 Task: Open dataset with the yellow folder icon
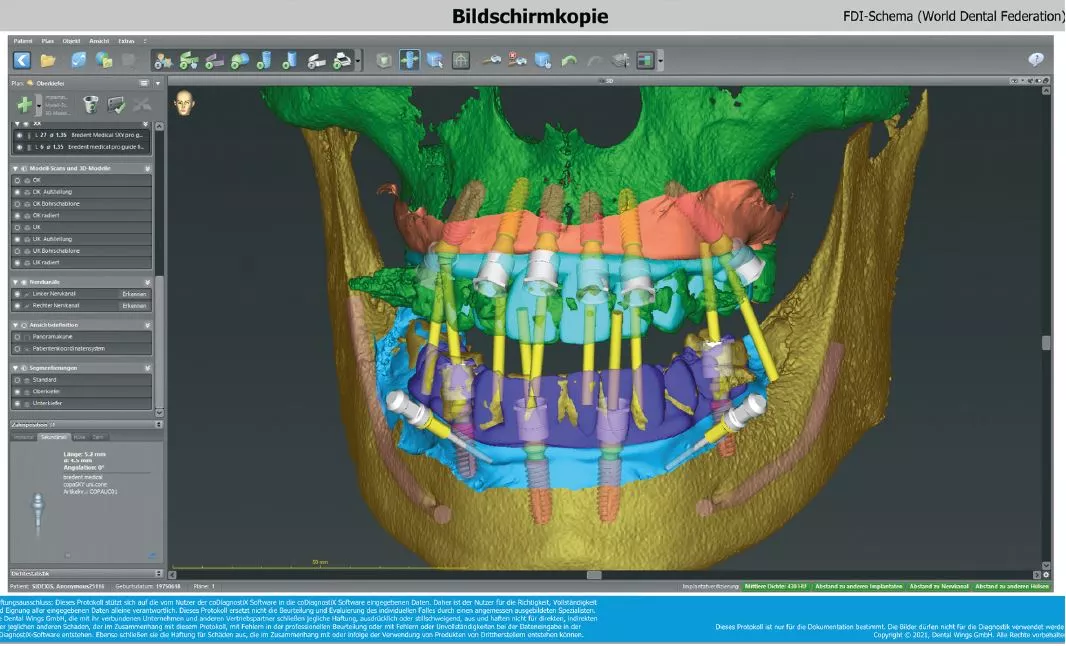(x=47, y=60)
